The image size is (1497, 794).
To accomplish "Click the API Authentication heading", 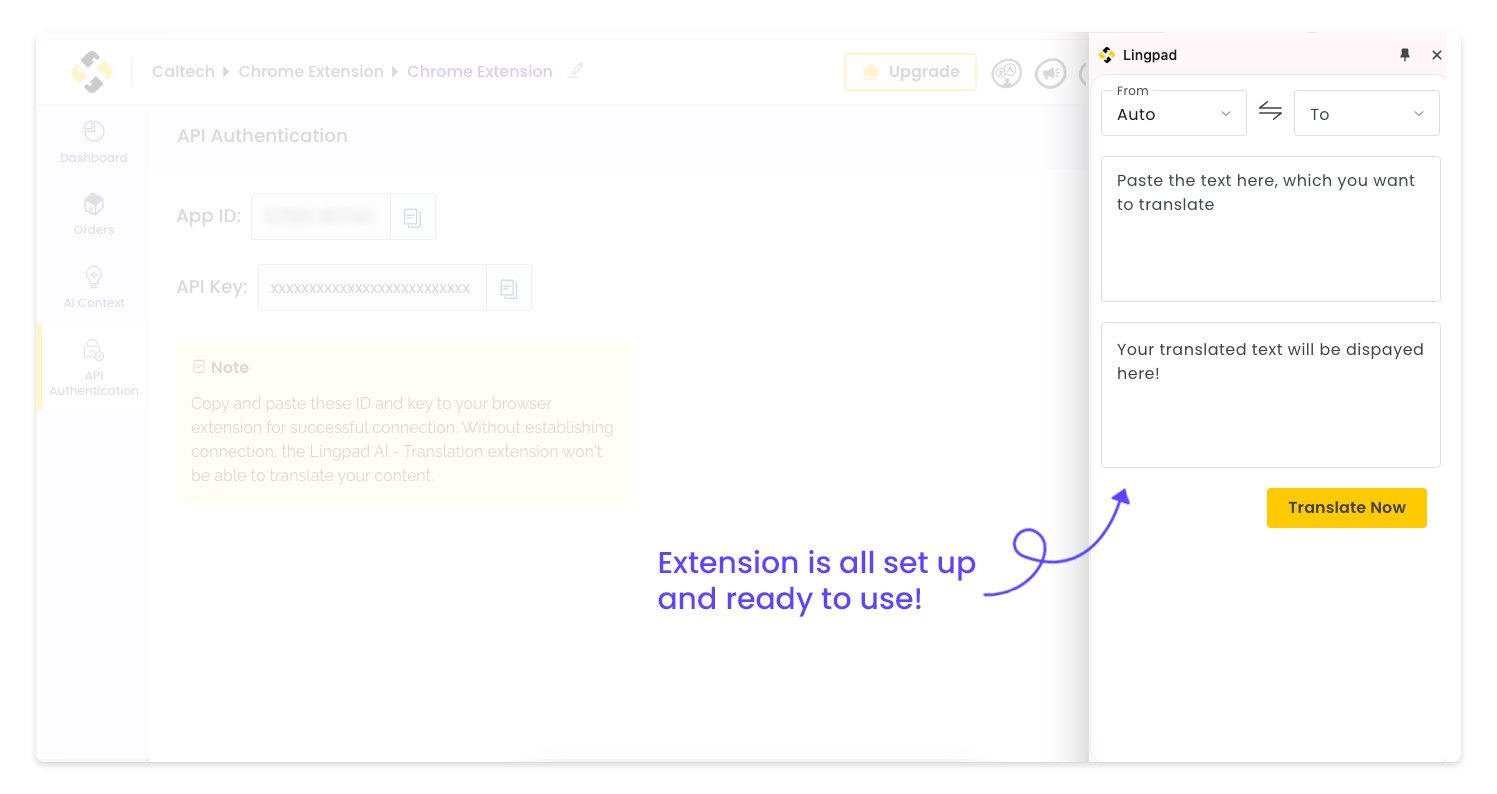I will [x=262, y=136].
